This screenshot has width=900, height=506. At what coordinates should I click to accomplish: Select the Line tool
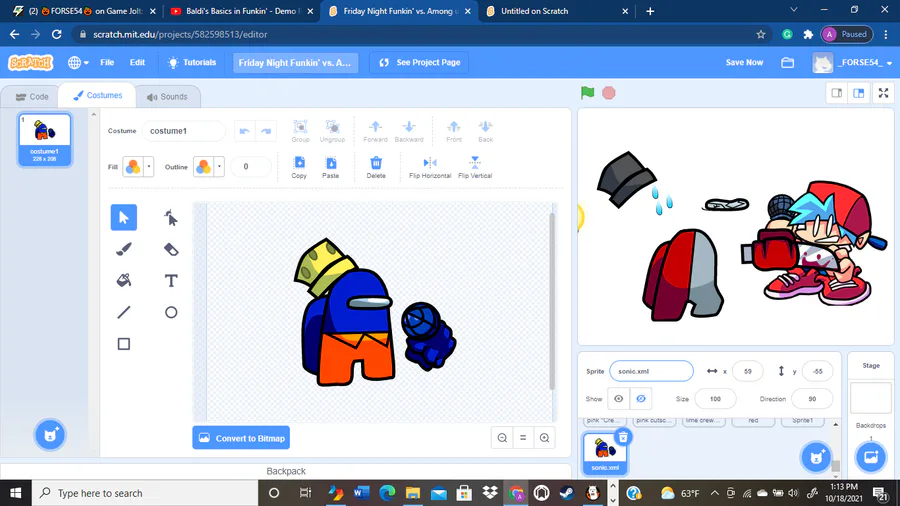pyautogui.click(x=123, y=312)
